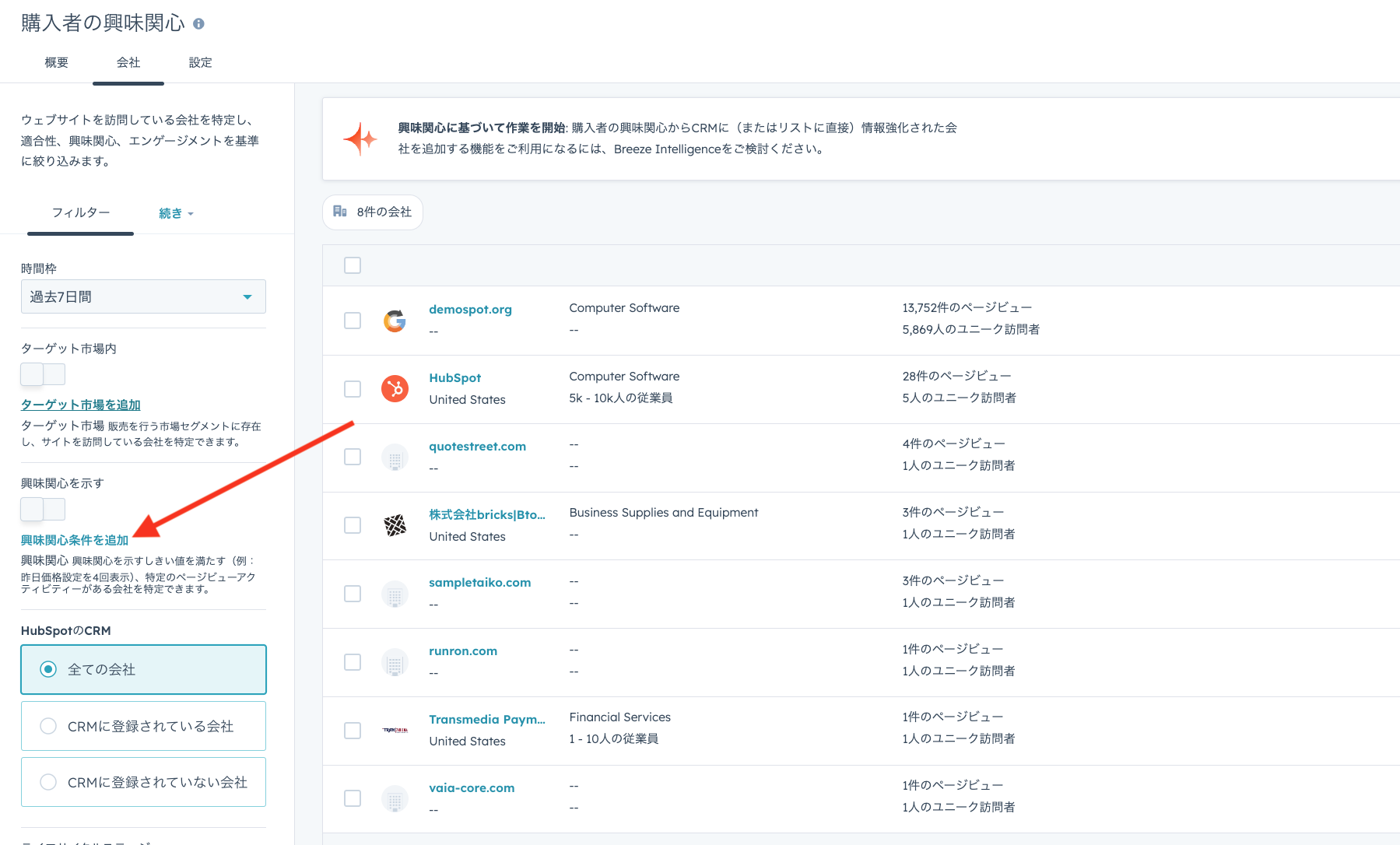
Task: Expand the 続き dropdown tab
Action: [176, 213]
